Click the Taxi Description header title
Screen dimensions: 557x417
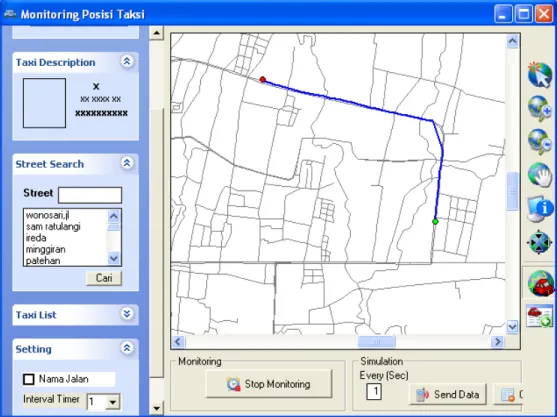55,63
